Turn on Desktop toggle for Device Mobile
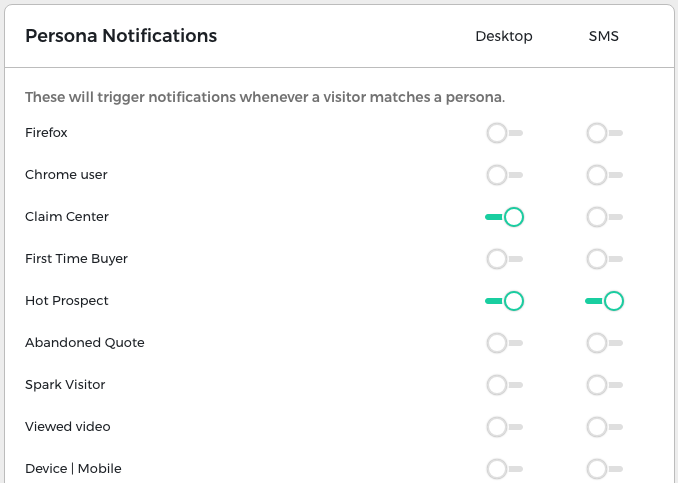Viewport: 678px width, 483px height. [504, 468]
